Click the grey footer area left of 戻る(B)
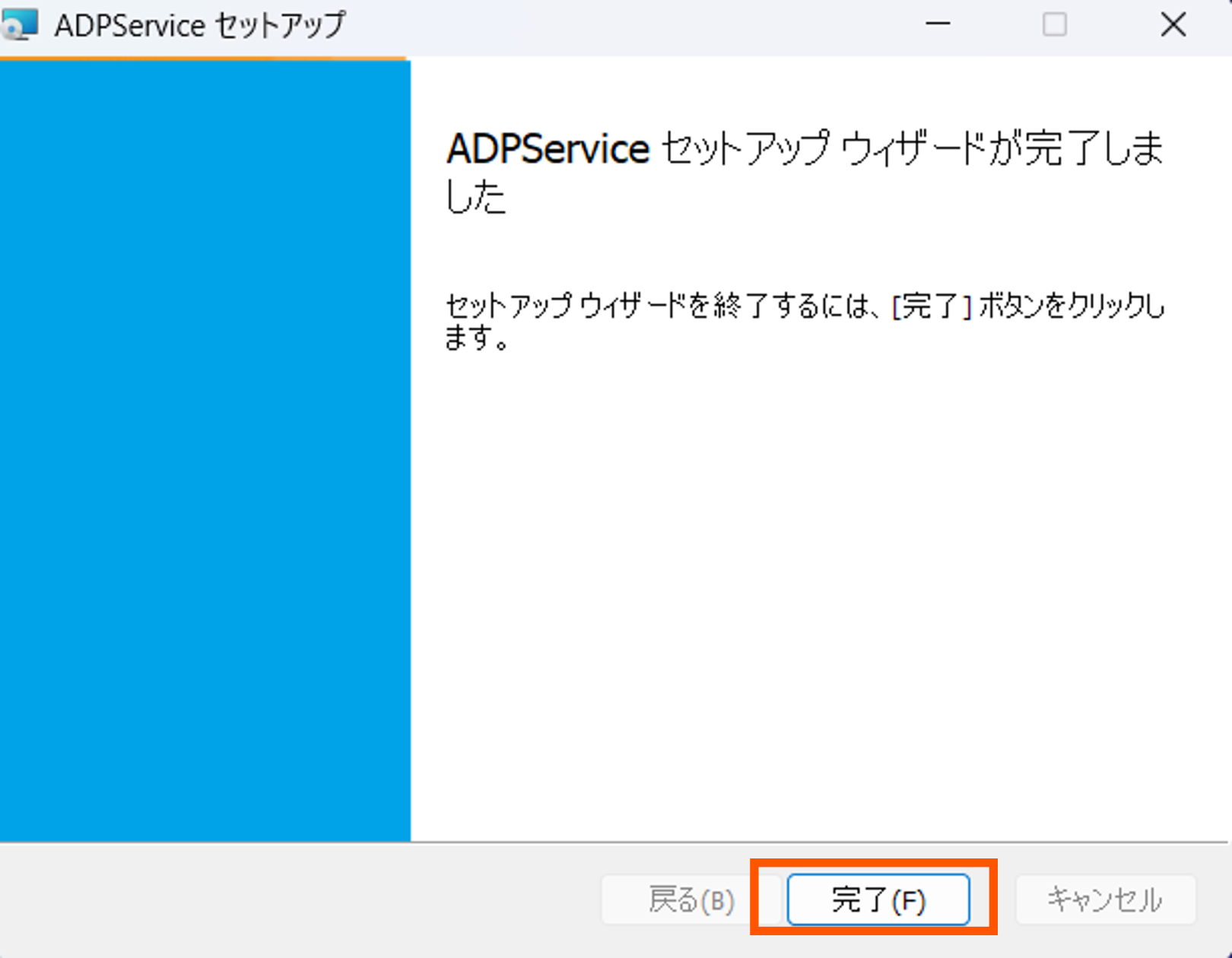Image resolution: width=1232 pixels, height=958 pixels. click(300, 900)
